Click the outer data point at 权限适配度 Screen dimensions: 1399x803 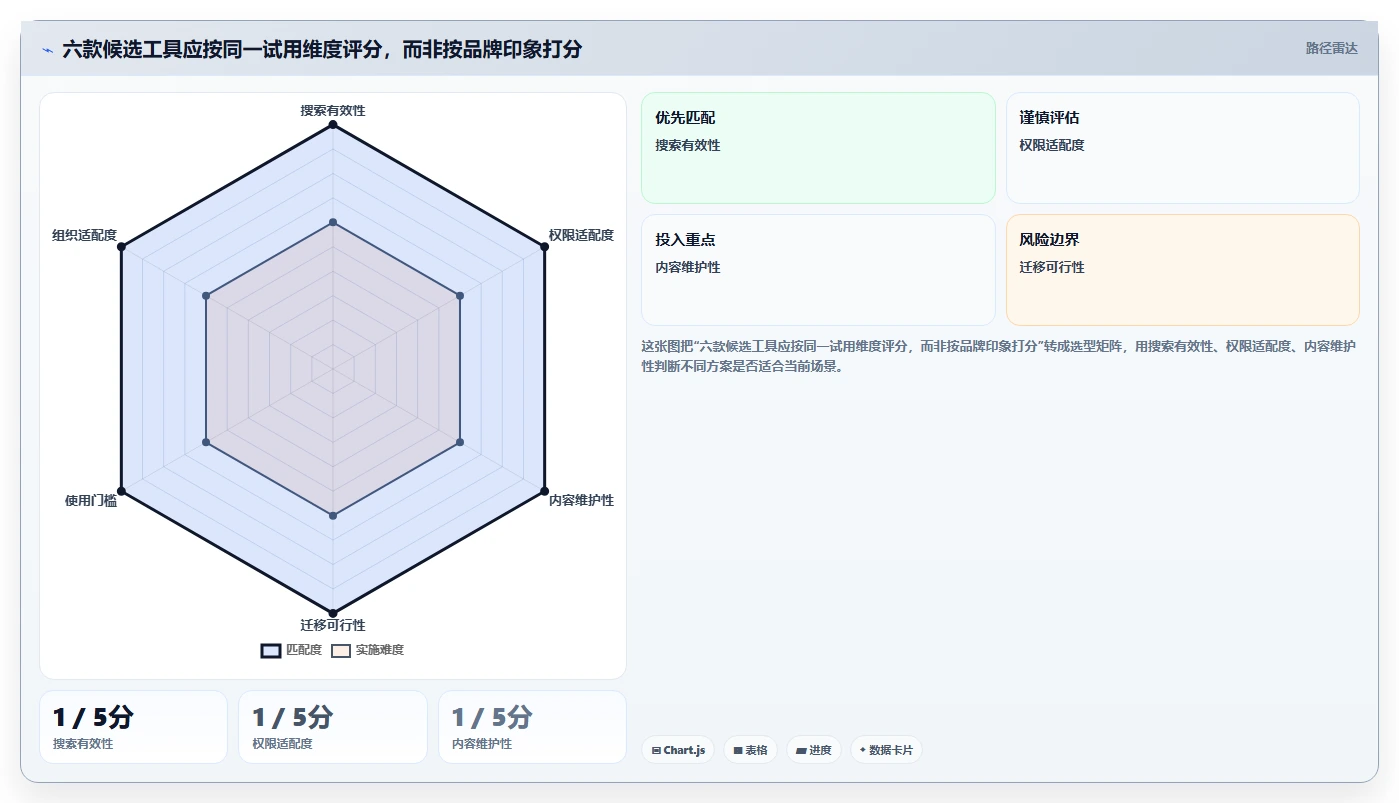544,247
